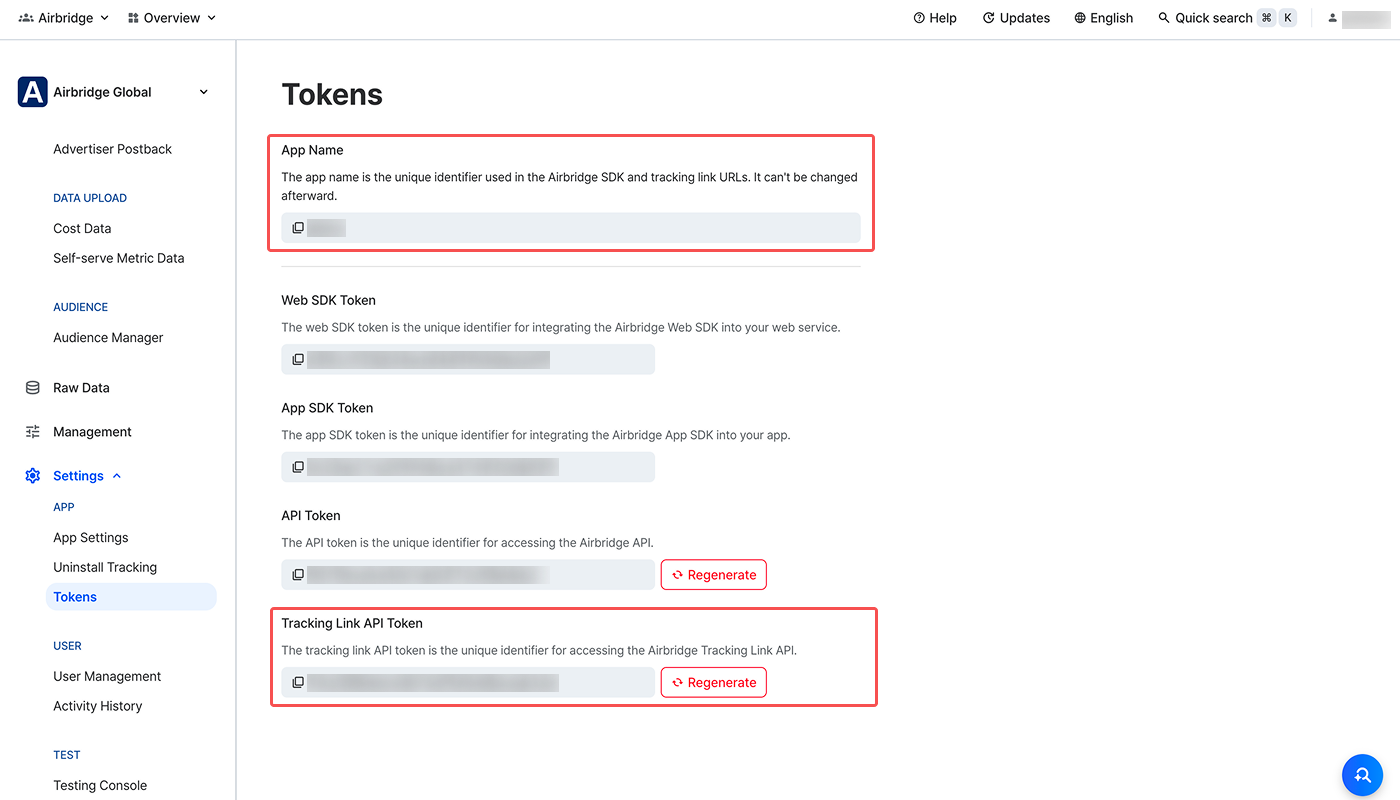Screen dimensions: 1400x800
Task: Open the support chat bubble
Action: 1362,775
